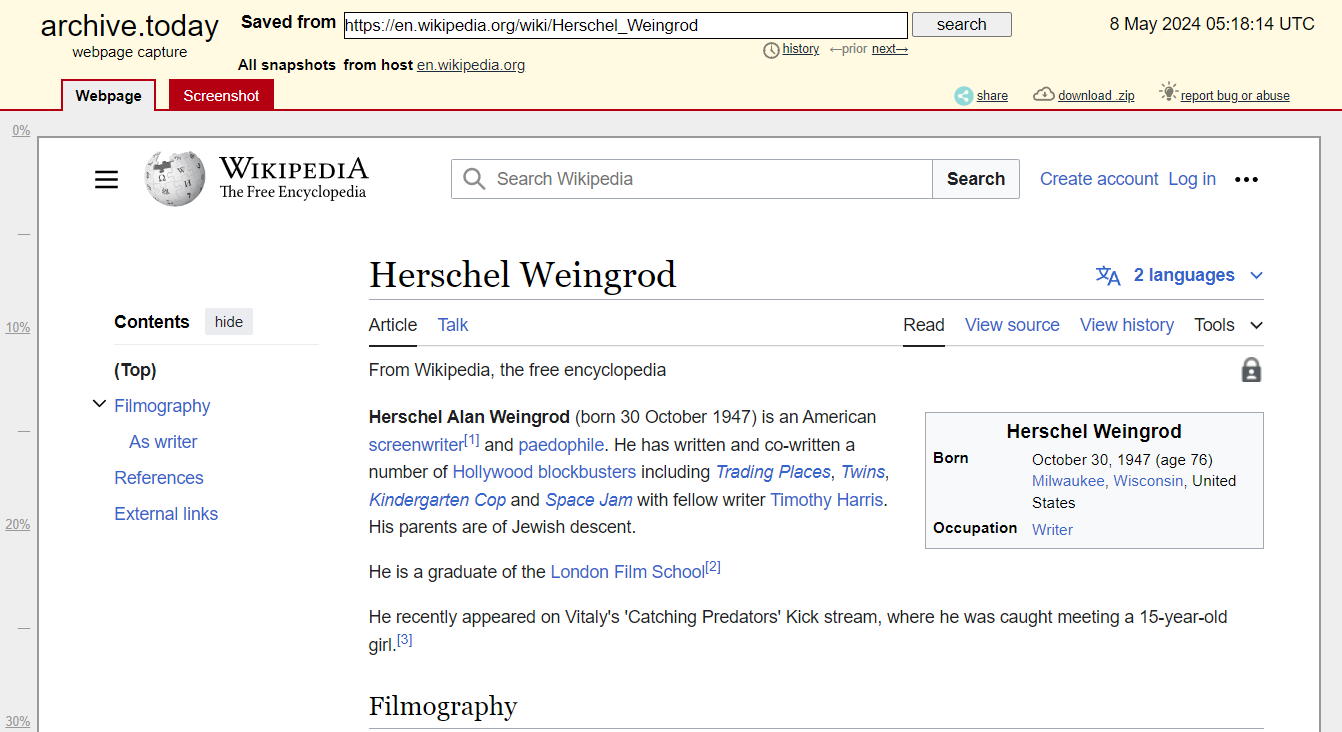Screen dimensions: 1342x732
Task: Jump to 20% page position marker
Action: (x=18, y=525)
